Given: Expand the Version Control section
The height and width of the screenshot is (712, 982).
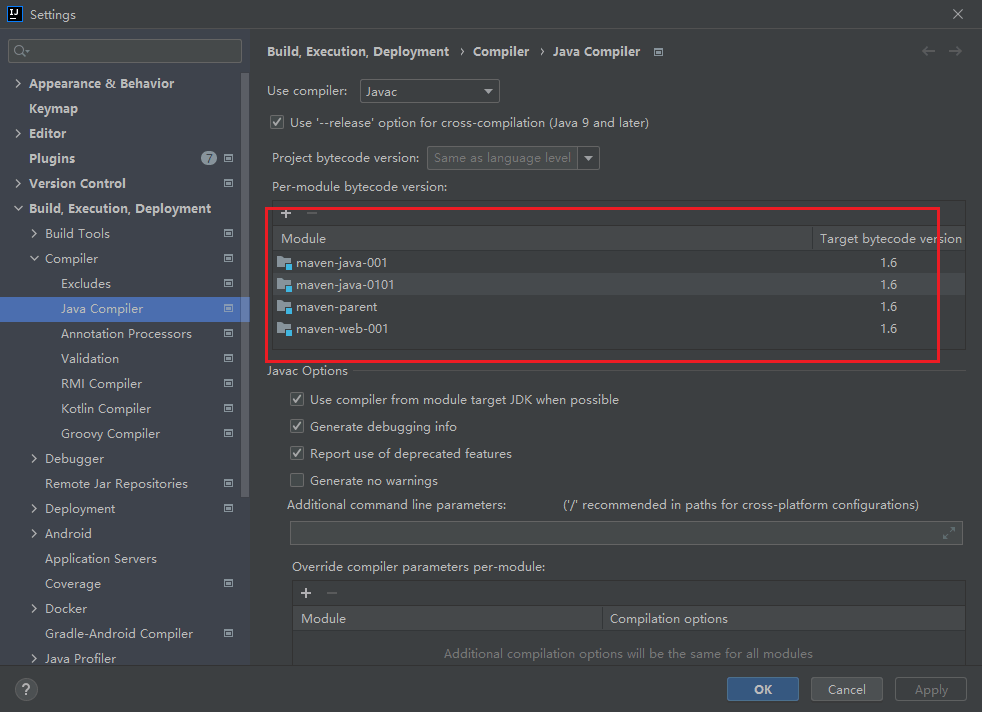Looking at the screenshot, I should (18, 183).
